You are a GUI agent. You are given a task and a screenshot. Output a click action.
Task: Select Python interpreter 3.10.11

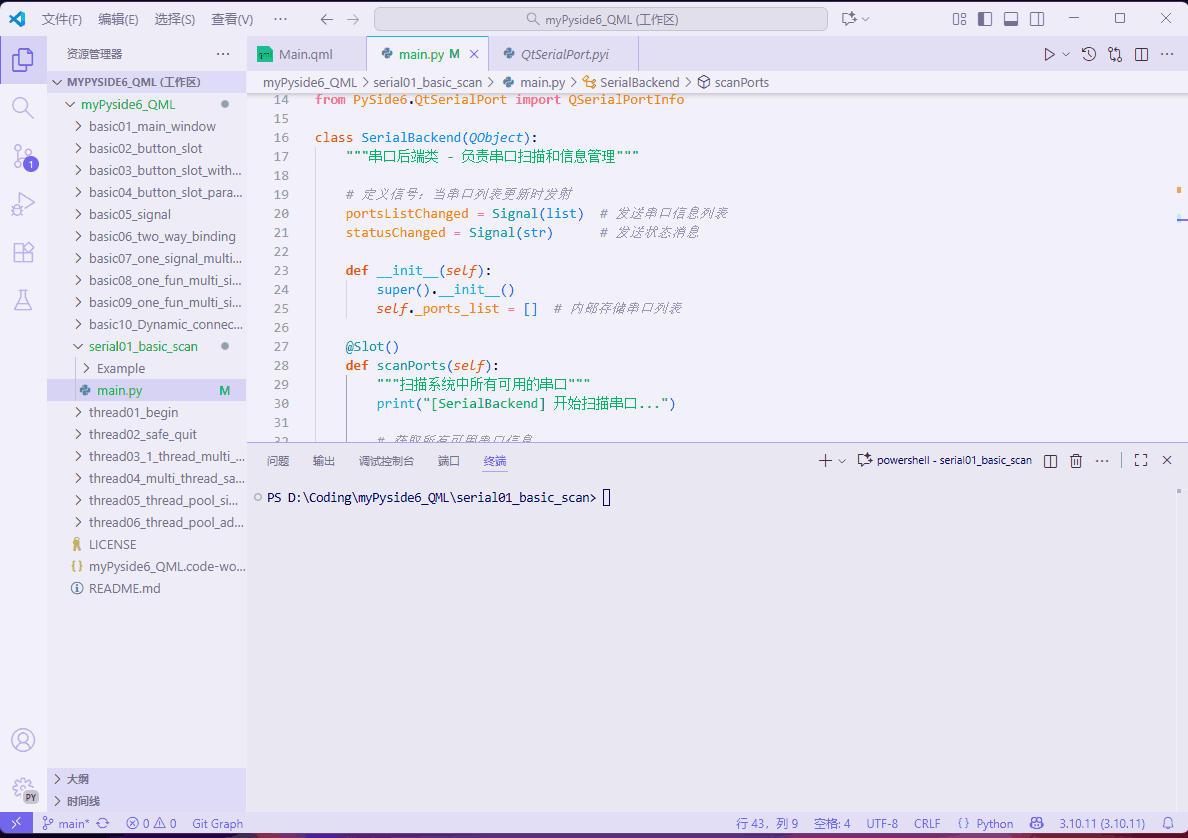pos(1102,824)
